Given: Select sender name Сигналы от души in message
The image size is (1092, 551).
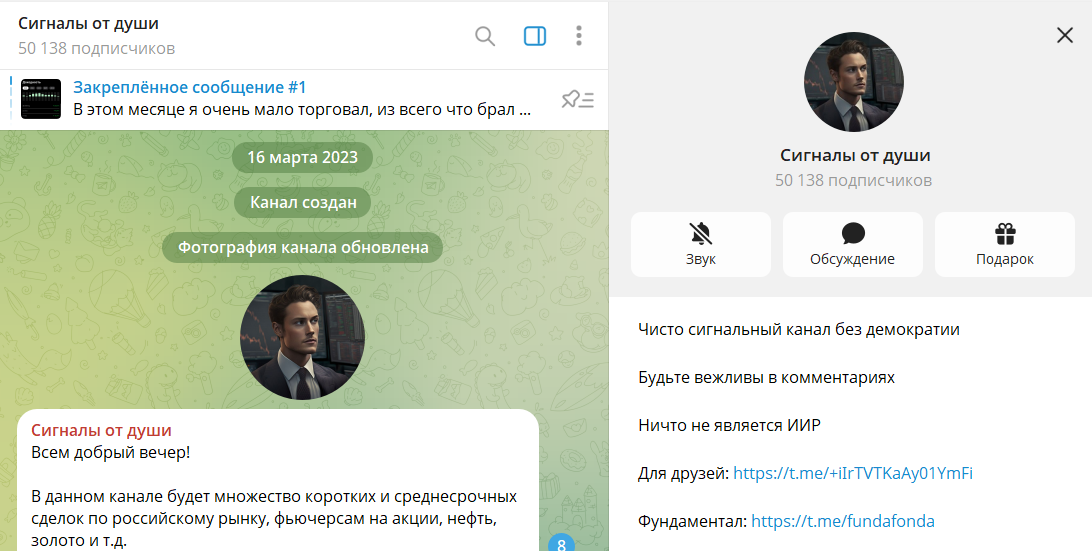Looking at the screenshot, I should coord(101,430).
